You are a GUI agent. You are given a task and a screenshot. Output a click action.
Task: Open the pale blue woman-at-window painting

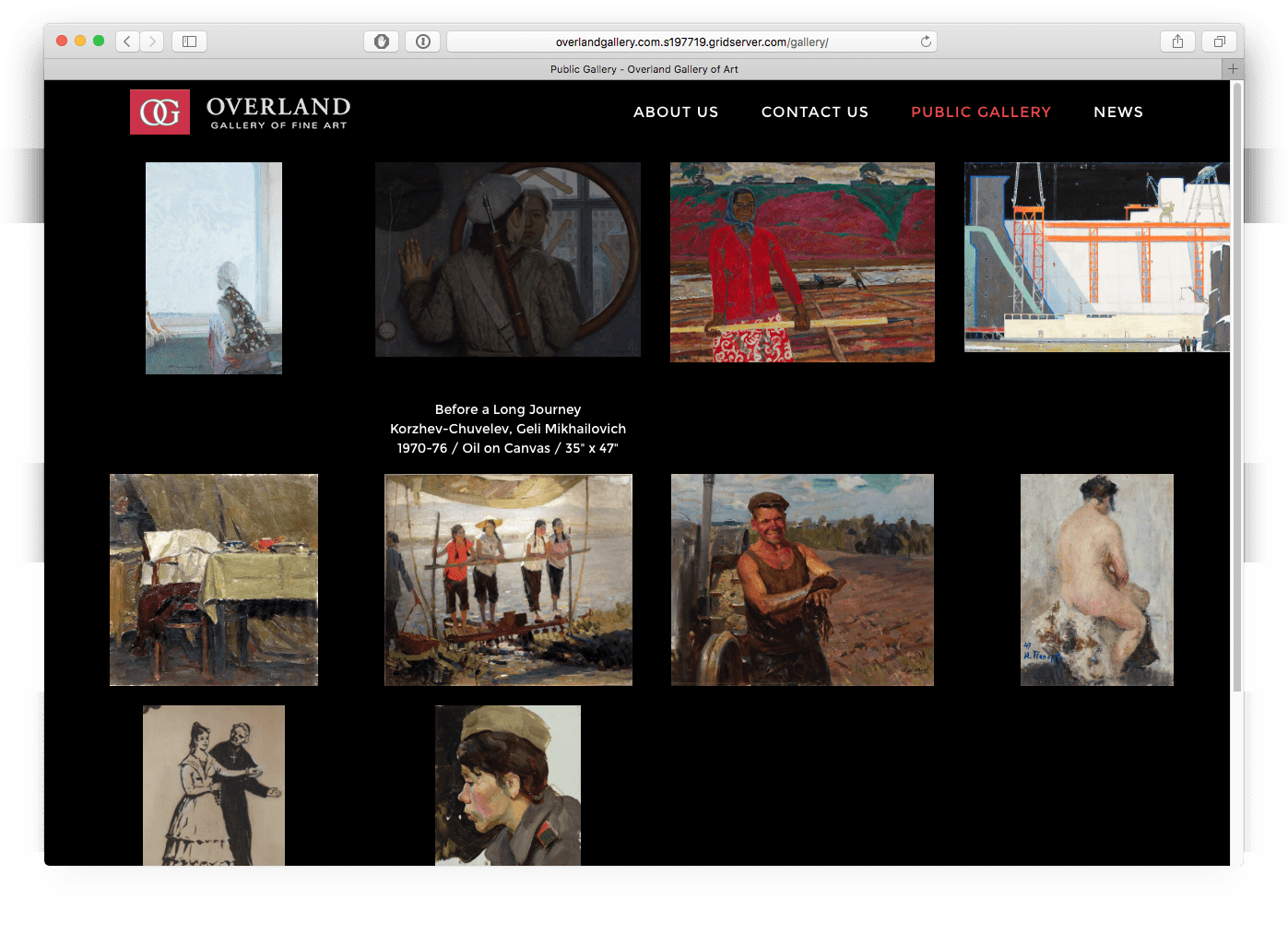point(214,268)
